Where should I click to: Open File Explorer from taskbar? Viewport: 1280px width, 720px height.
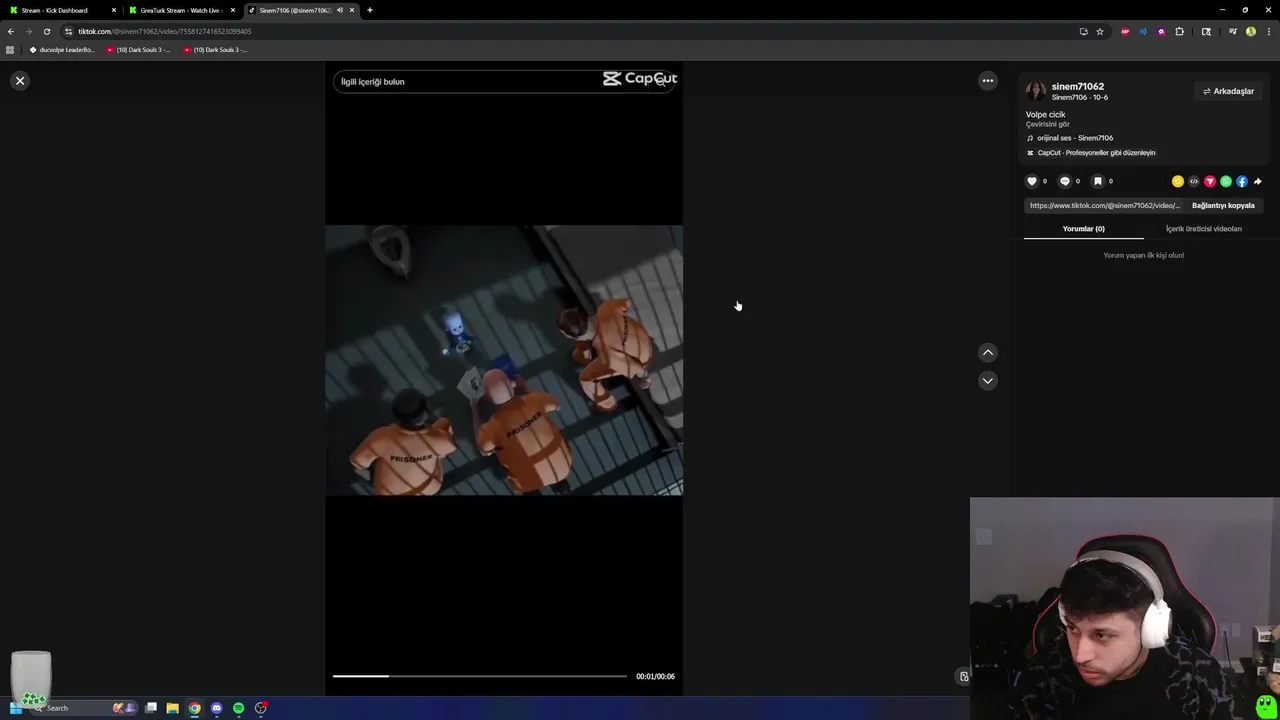tap(173, 708)
